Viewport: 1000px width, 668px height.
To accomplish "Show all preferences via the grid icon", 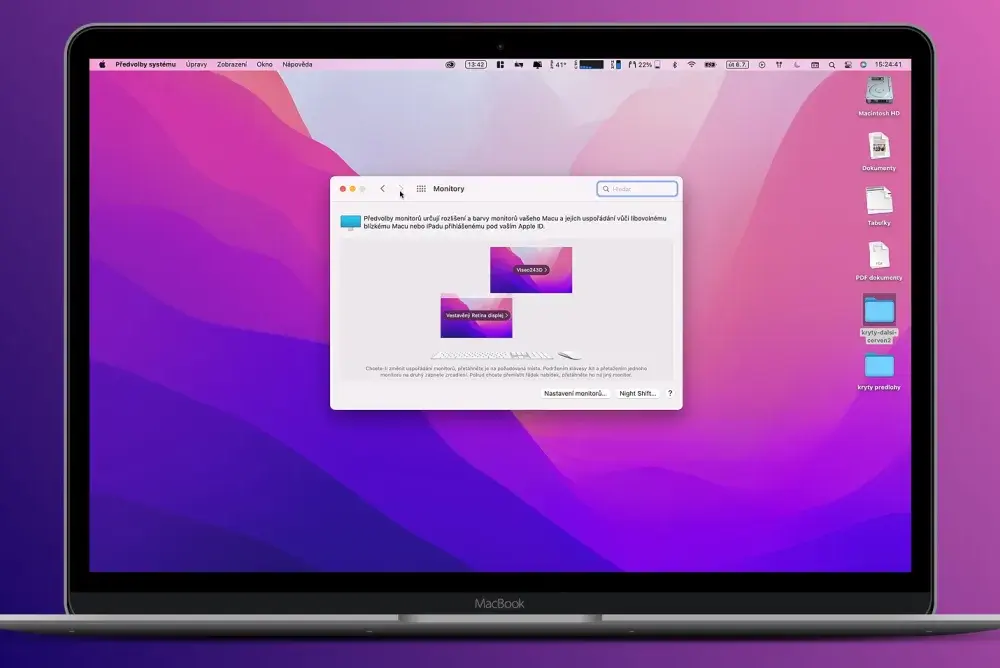I will pos(421,189).
